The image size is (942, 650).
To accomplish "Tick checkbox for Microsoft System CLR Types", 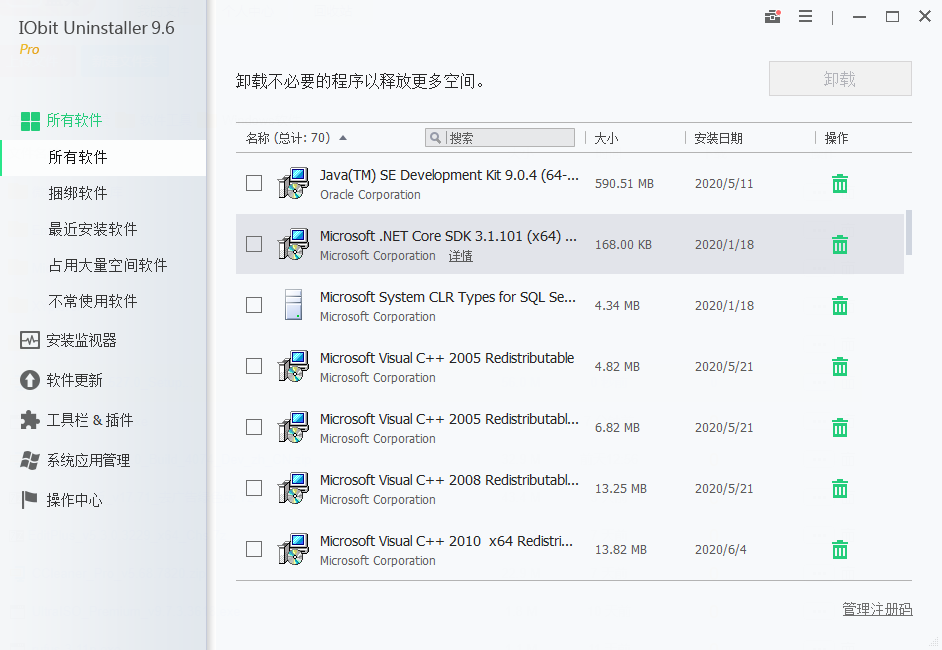I will point(254,305).
